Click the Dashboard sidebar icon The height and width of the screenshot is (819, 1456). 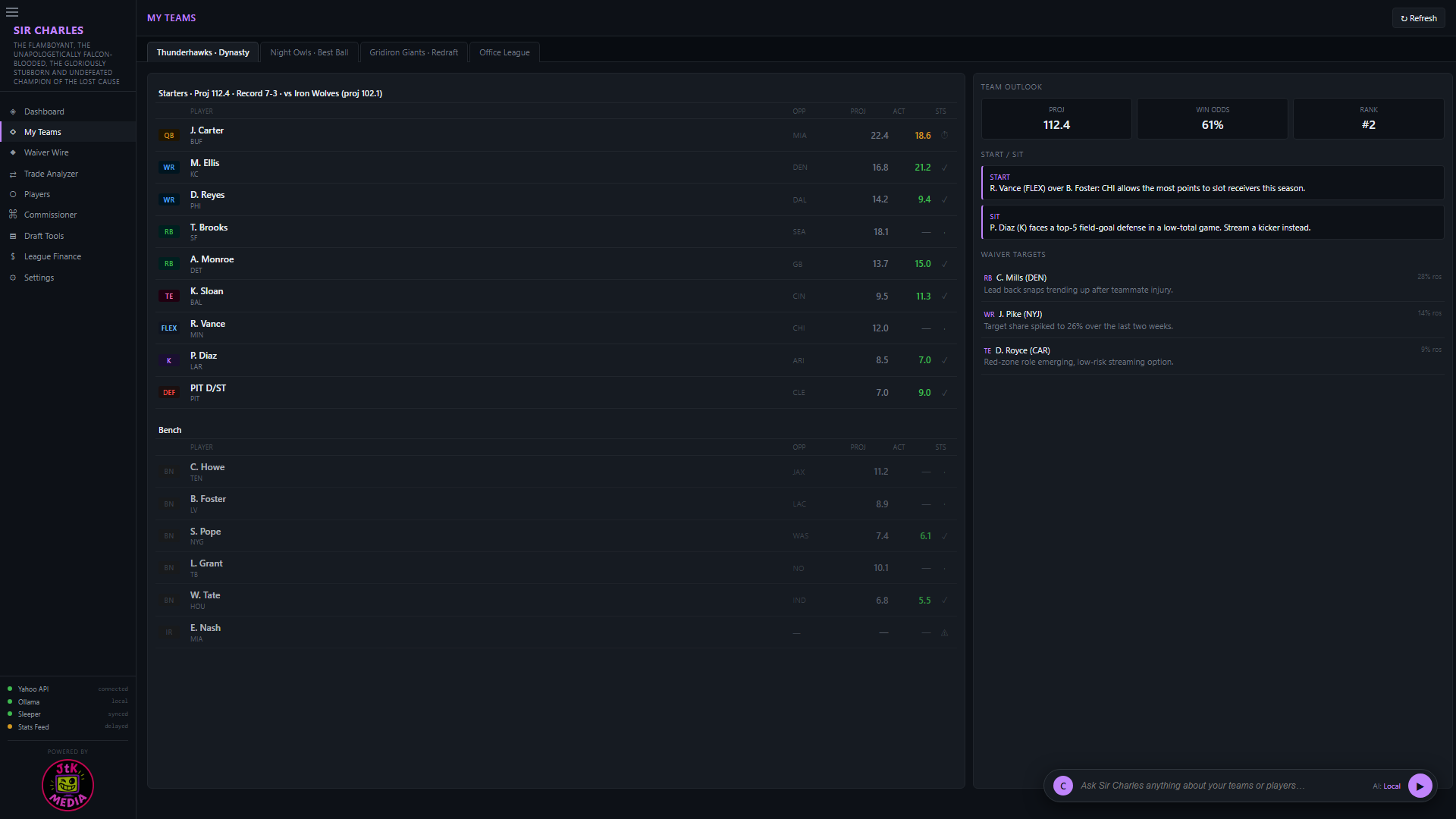[x=13, y=111]
